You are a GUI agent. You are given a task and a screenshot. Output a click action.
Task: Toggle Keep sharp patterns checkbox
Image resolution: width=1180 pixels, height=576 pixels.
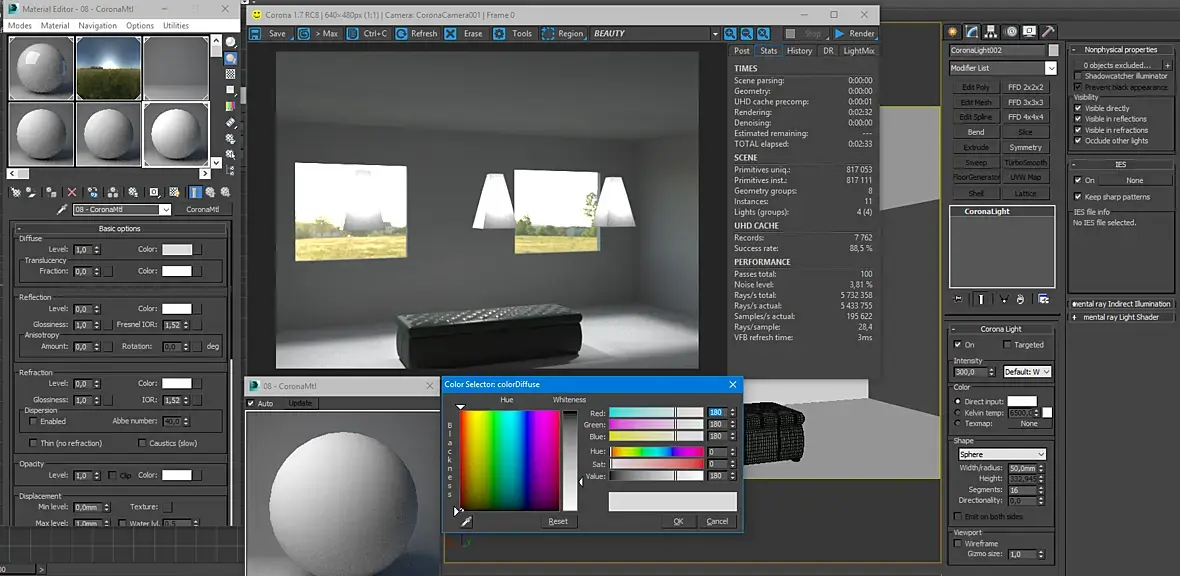pos(1078,197)
